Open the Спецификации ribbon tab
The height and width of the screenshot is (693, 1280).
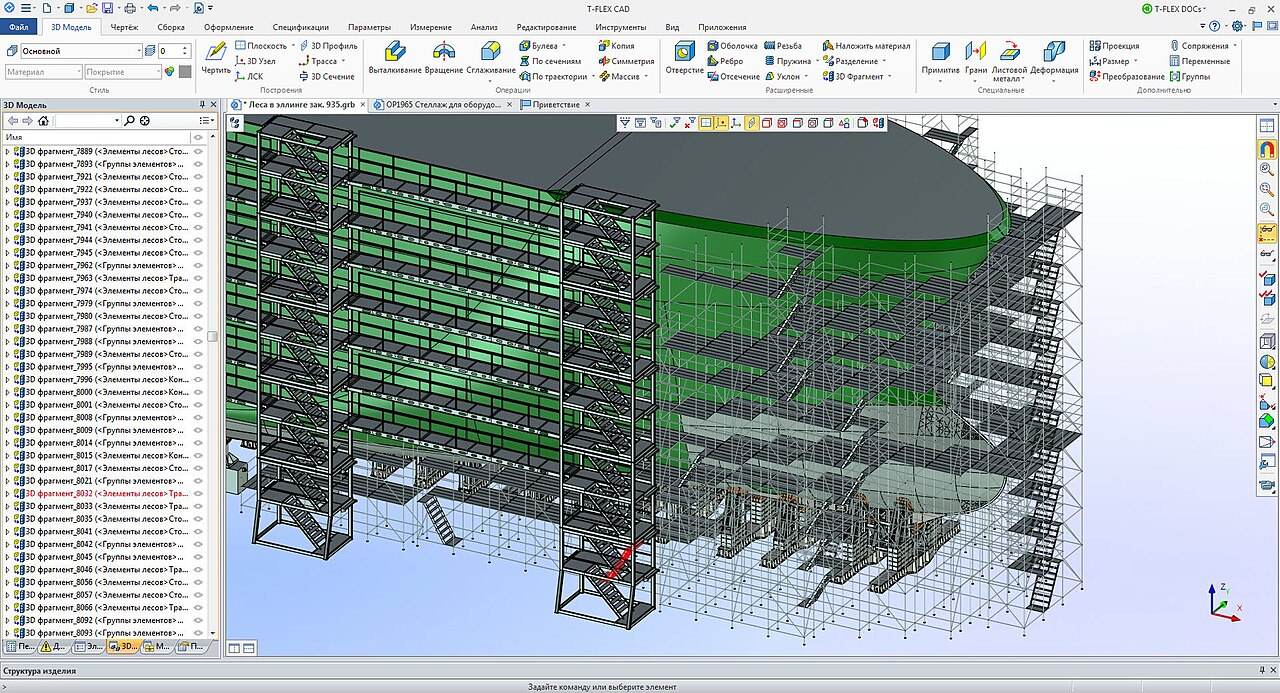coord(300,27)
